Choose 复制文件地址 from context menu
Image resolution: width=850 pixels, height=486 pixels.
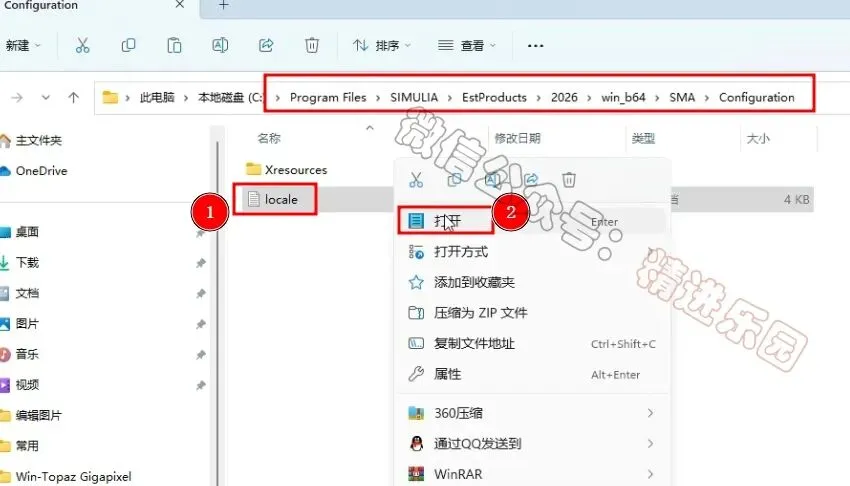tap(533, 344)
